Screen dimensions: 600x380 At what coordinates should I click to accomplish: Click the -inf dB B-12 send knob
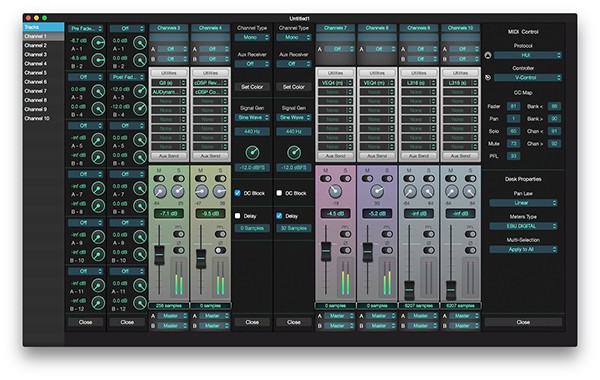click(x=98, y=303)
